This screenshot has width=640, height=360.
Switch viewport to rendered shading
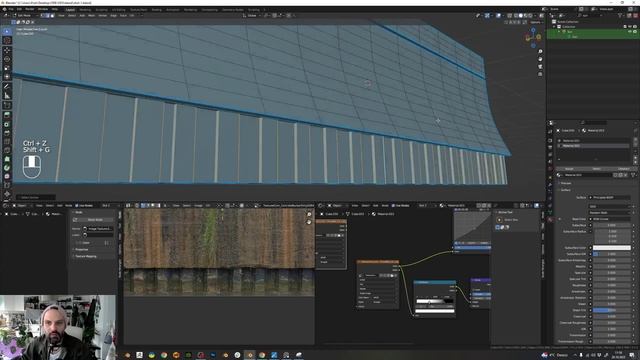[x=531, y=16]
